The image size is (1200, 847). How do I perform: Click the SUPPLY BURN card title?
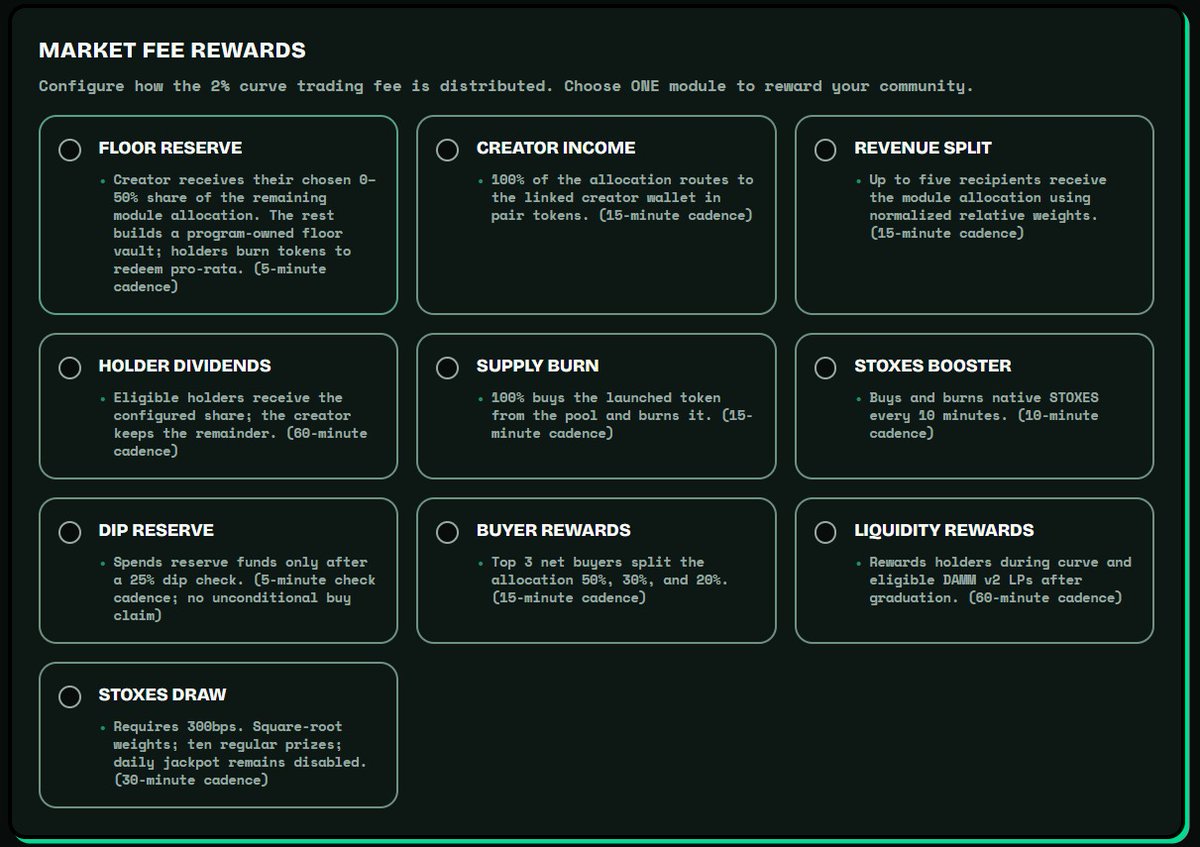538,366
